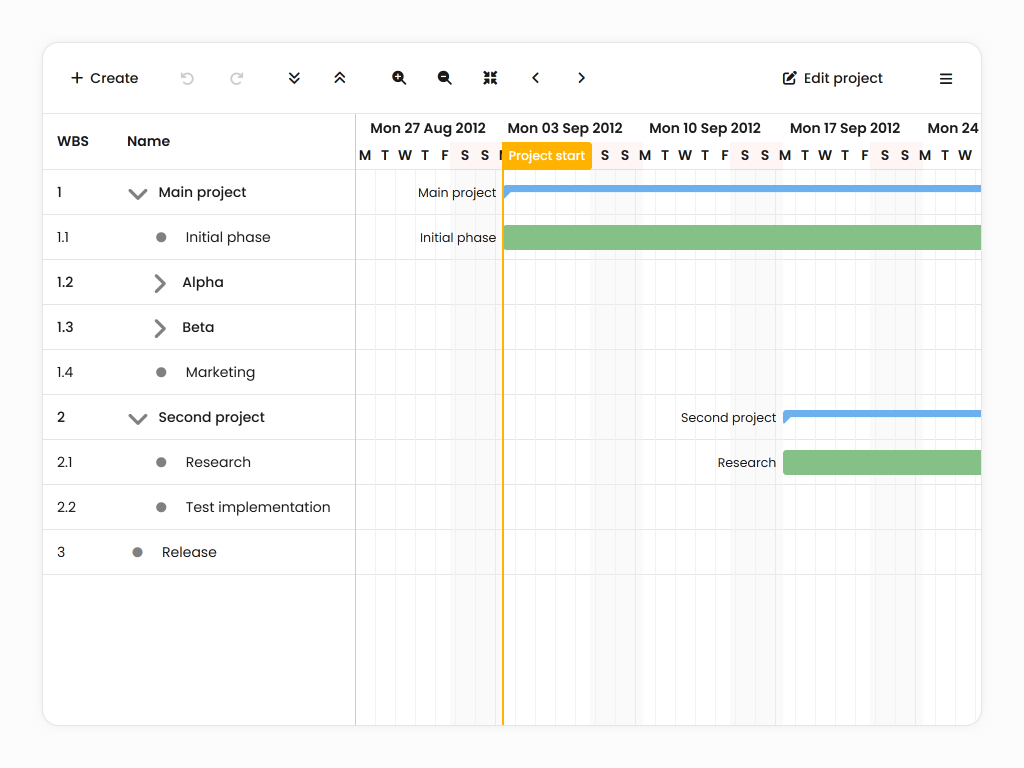1024x768 pixels.
Task: Expand the Beta task group
Action: pyautogui.click(x=160, y=328)
